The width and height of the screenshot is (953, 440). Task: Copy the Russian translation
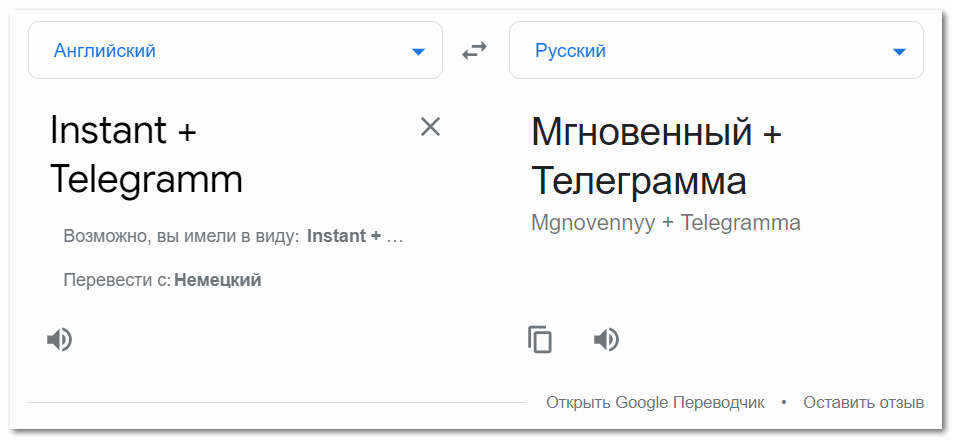pos(540,340)
